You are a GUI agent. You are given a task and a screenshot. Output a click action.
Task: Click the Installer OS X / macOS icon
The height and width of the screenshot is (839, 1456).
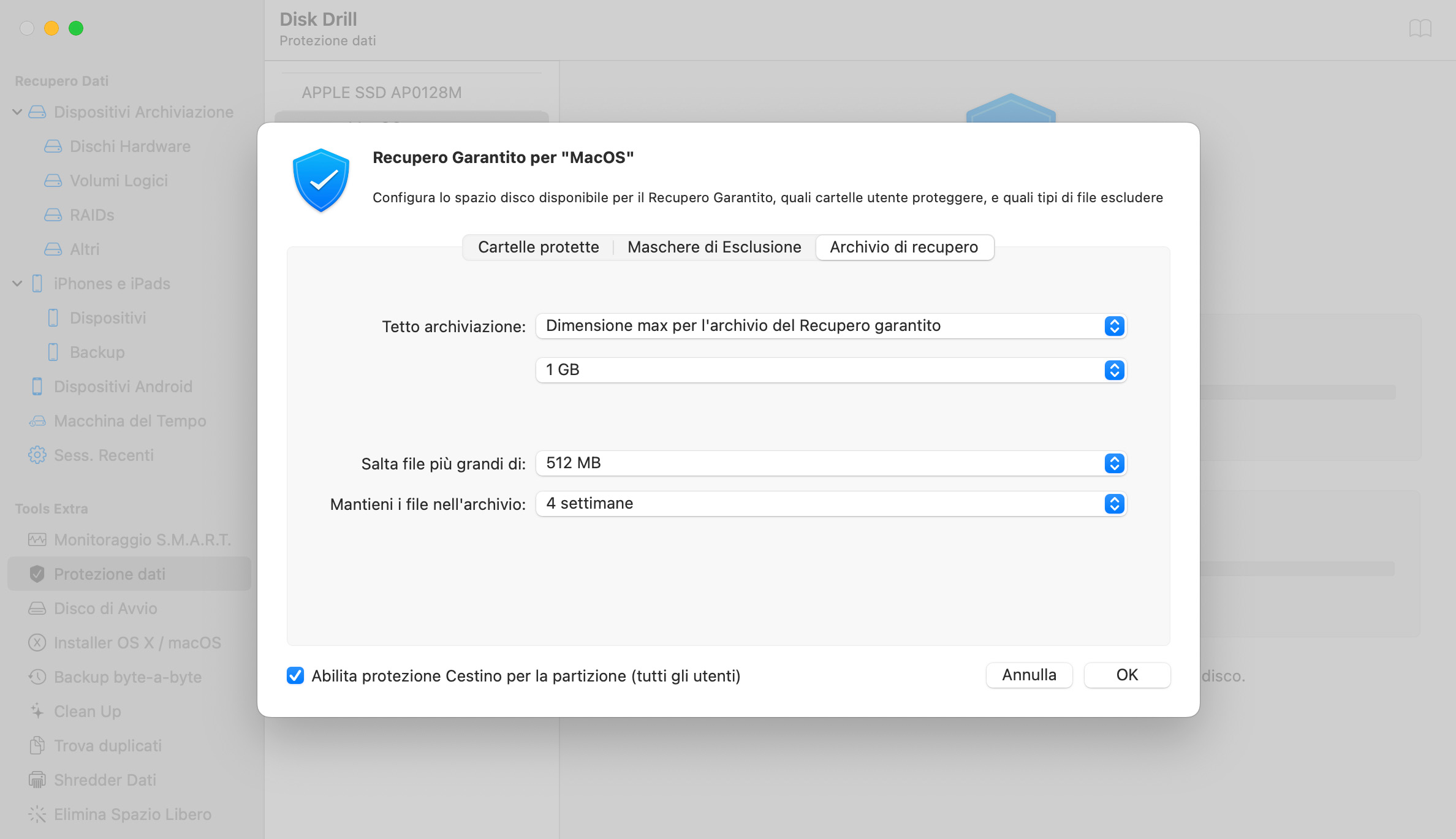click(x=37, y=643)
